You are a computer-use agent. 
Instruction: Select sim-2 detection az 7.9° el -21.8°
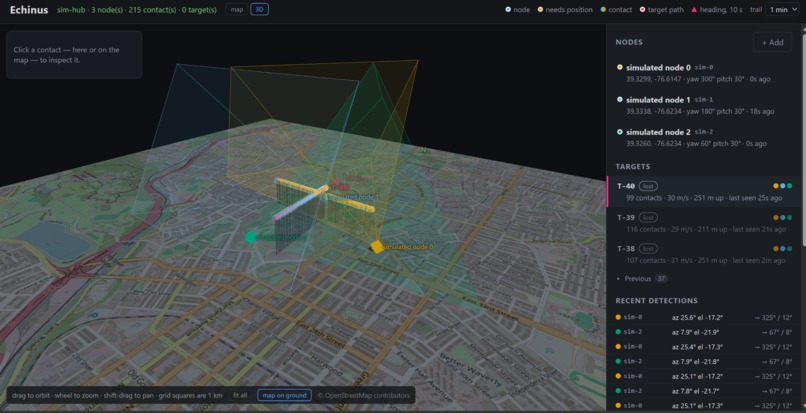pos(703,362)
